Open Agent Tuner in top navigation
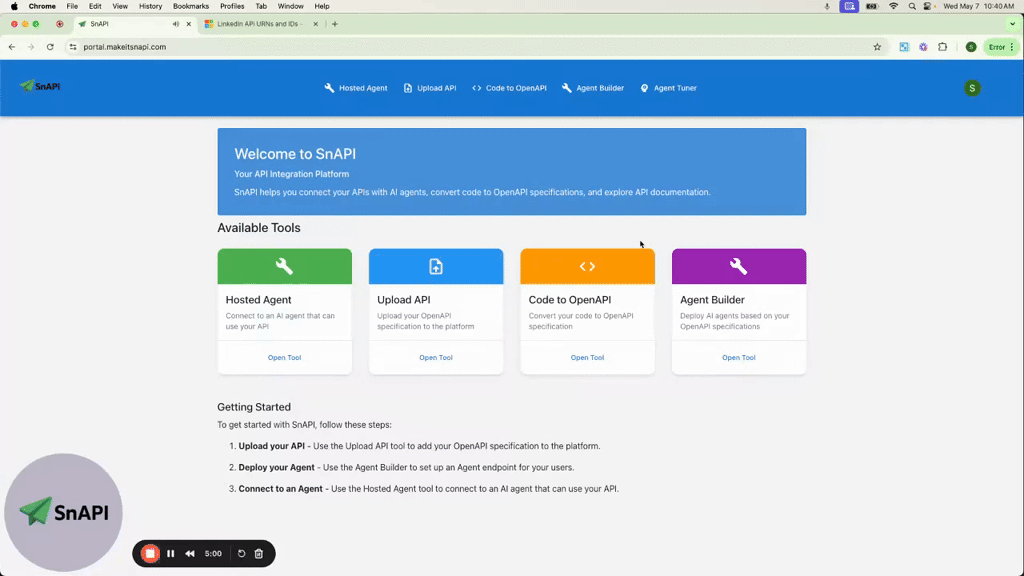 point(669,88)
